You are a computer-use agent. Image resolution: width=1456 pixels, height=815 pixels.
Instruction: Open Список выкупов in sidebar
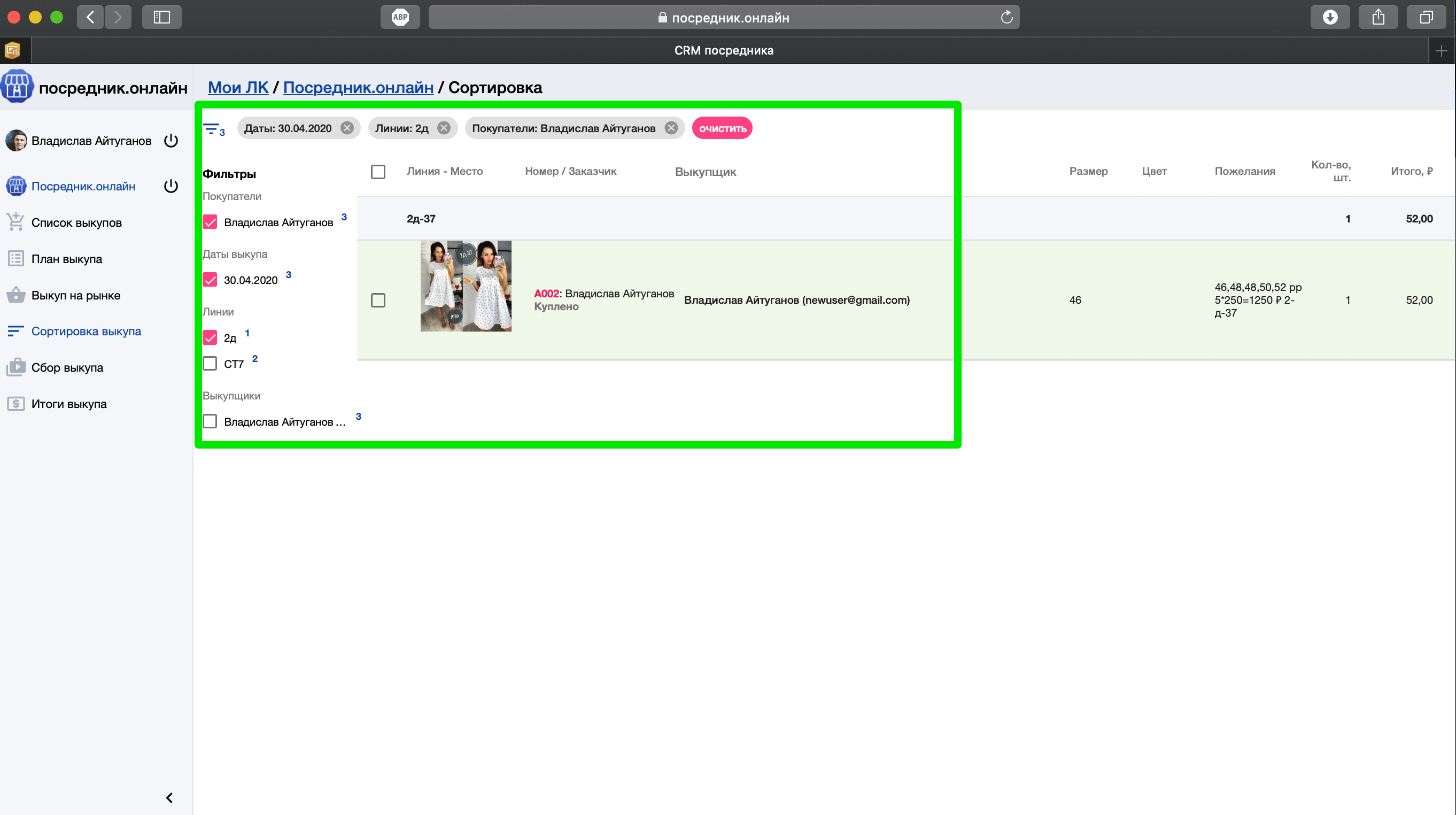coord(76,222)
